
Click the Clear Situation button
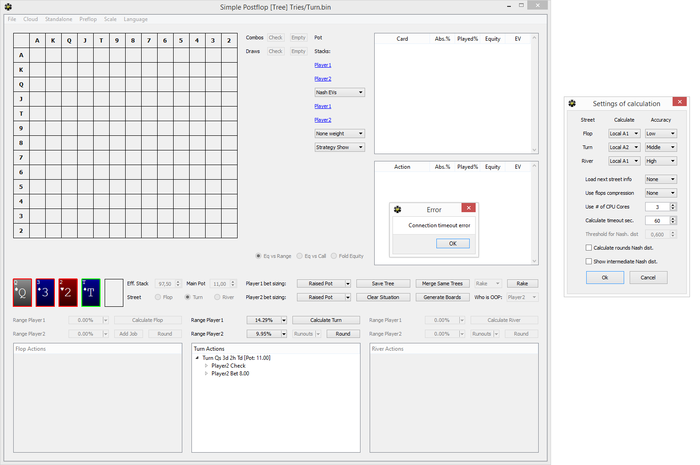383,297
